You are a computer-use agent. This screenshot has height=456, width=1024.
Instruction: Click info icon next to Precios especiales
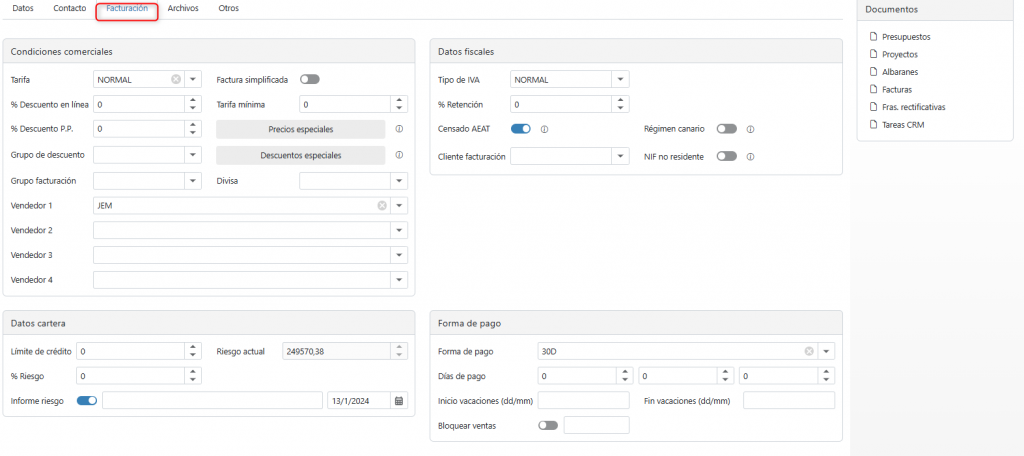(x=398, y=129)
